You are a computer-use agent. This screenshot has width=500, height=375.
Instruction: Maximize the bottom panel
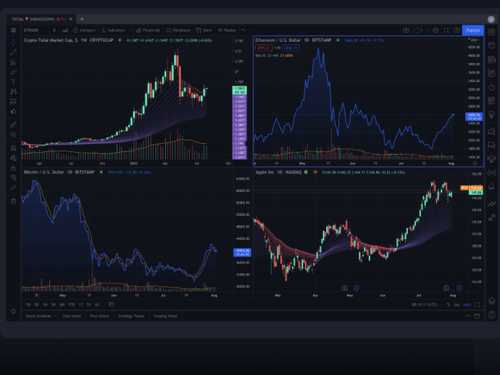[x=477, y=316]
